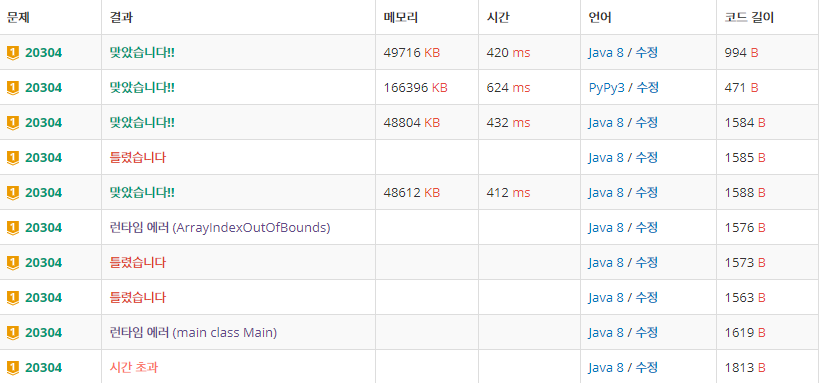Click the 코드 길이 column header

(x=749, y=17)
